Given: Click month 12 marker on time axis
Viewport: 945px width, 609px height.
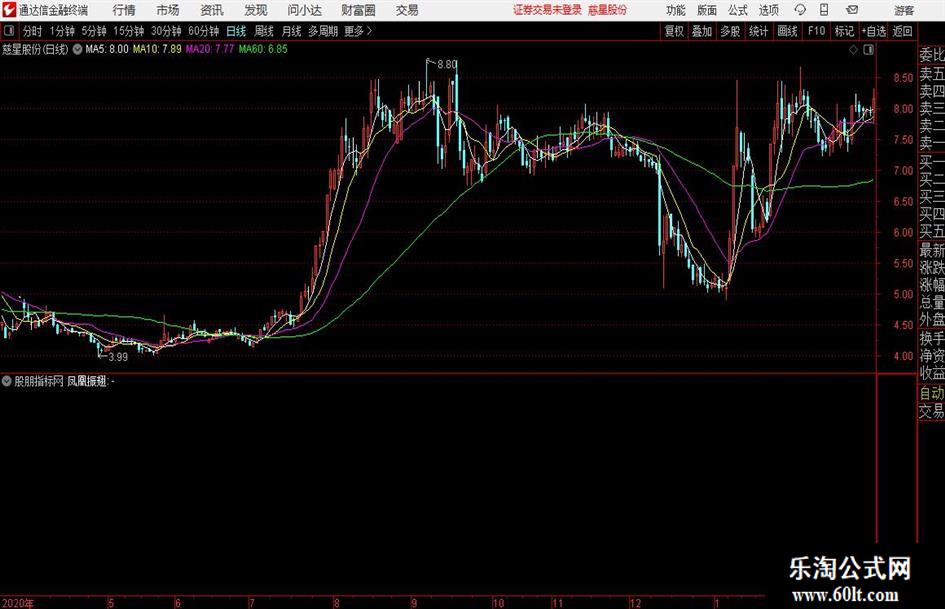Looking at the screenshot, I should 635,603.
